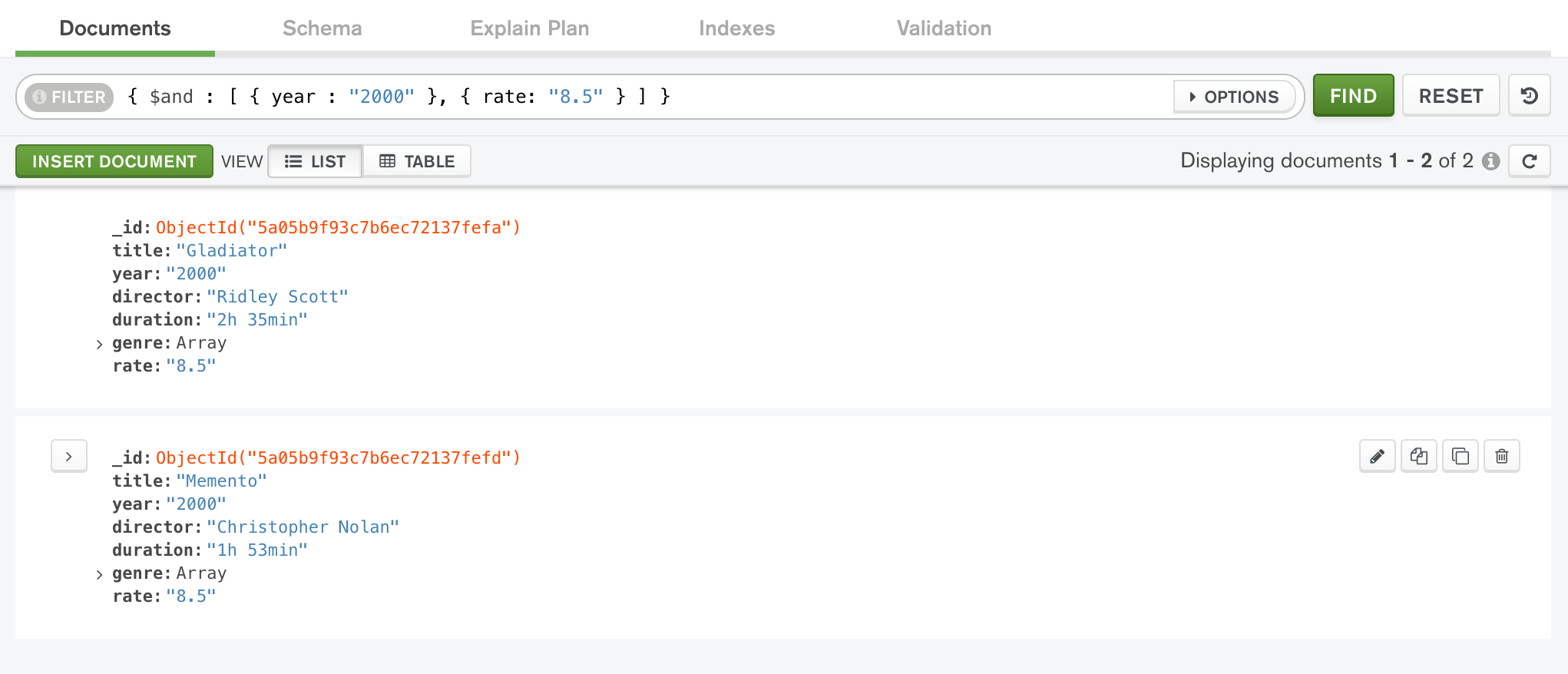Delete the Memento document with trash icon
Viewport: 1568px width, 674px height.
tap(1502, 457)
